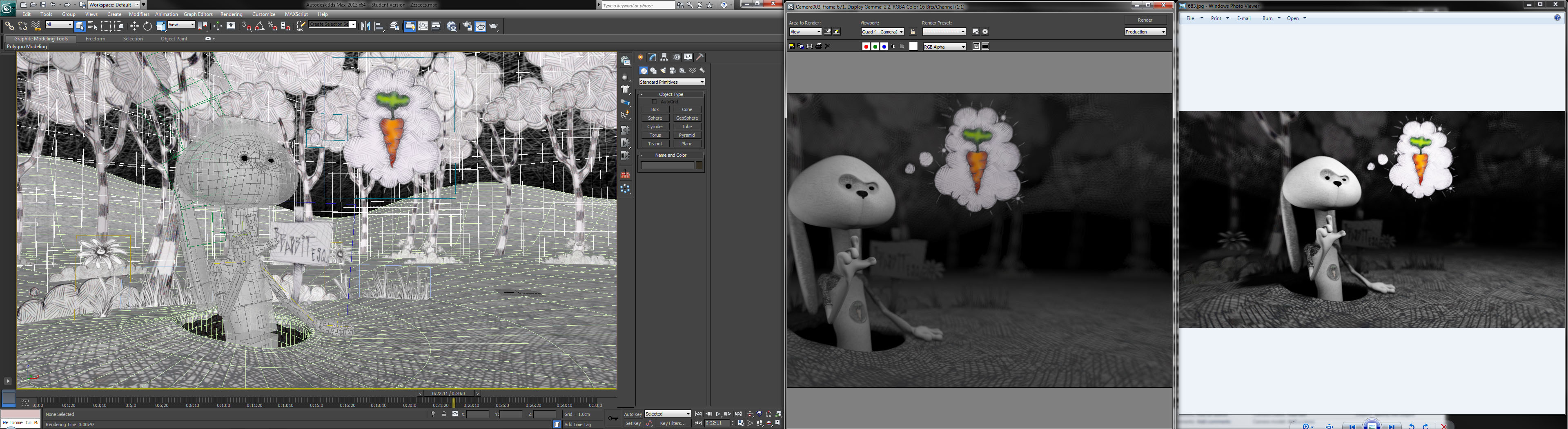
Task: Select the Move tool in main toolbar
Action: (134, 26)
